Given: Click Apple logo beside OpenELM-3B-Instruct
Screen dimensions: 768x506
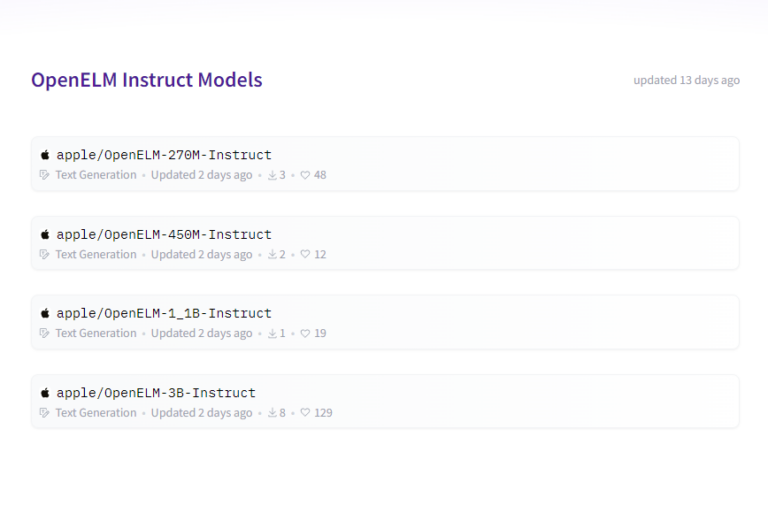Looking at the screenshot, I should 45,393.
